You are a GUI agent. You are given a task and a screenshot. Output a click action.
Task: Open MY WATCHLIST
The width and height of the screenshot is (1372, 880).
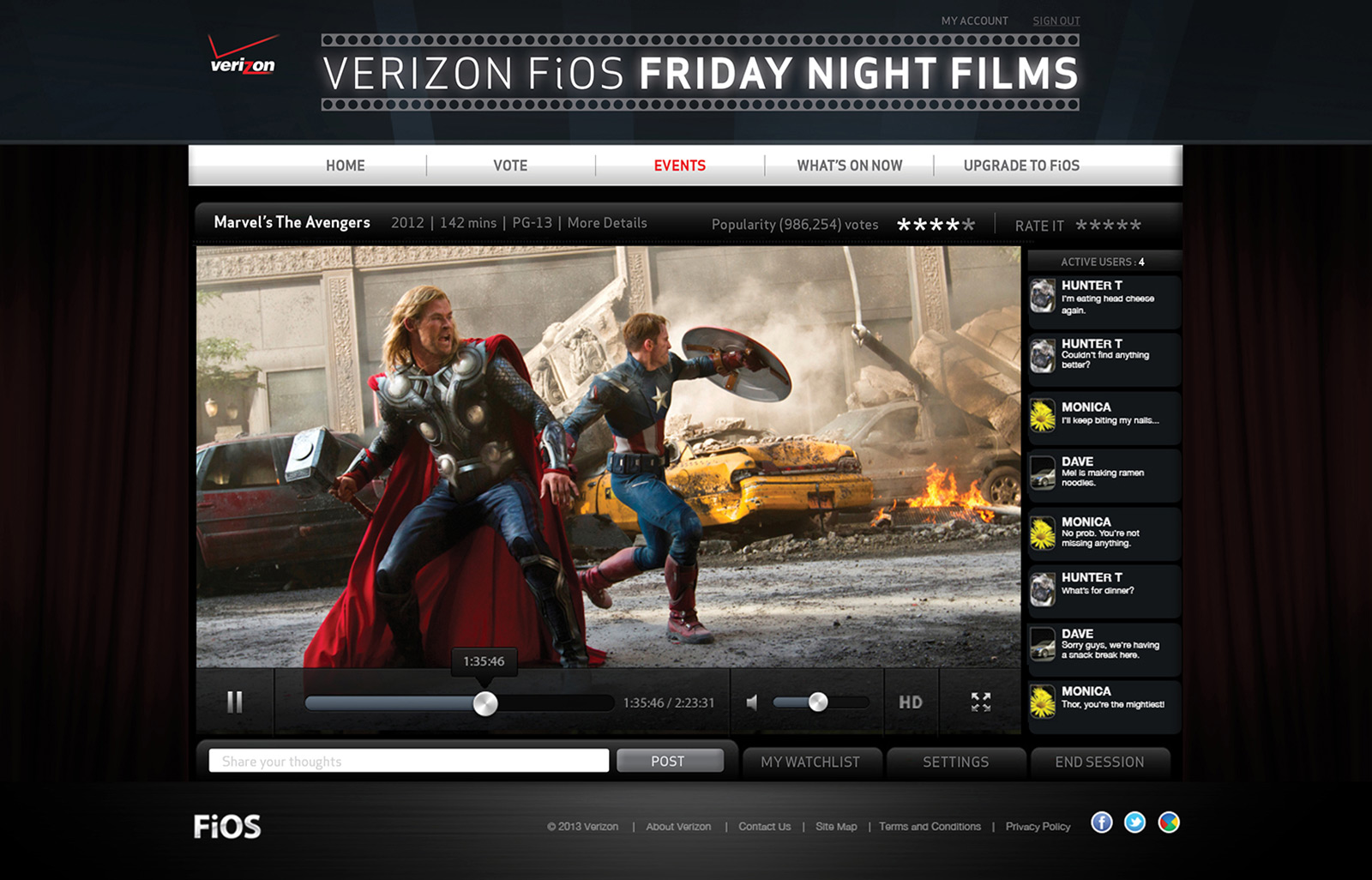click(x=811, y=762)
